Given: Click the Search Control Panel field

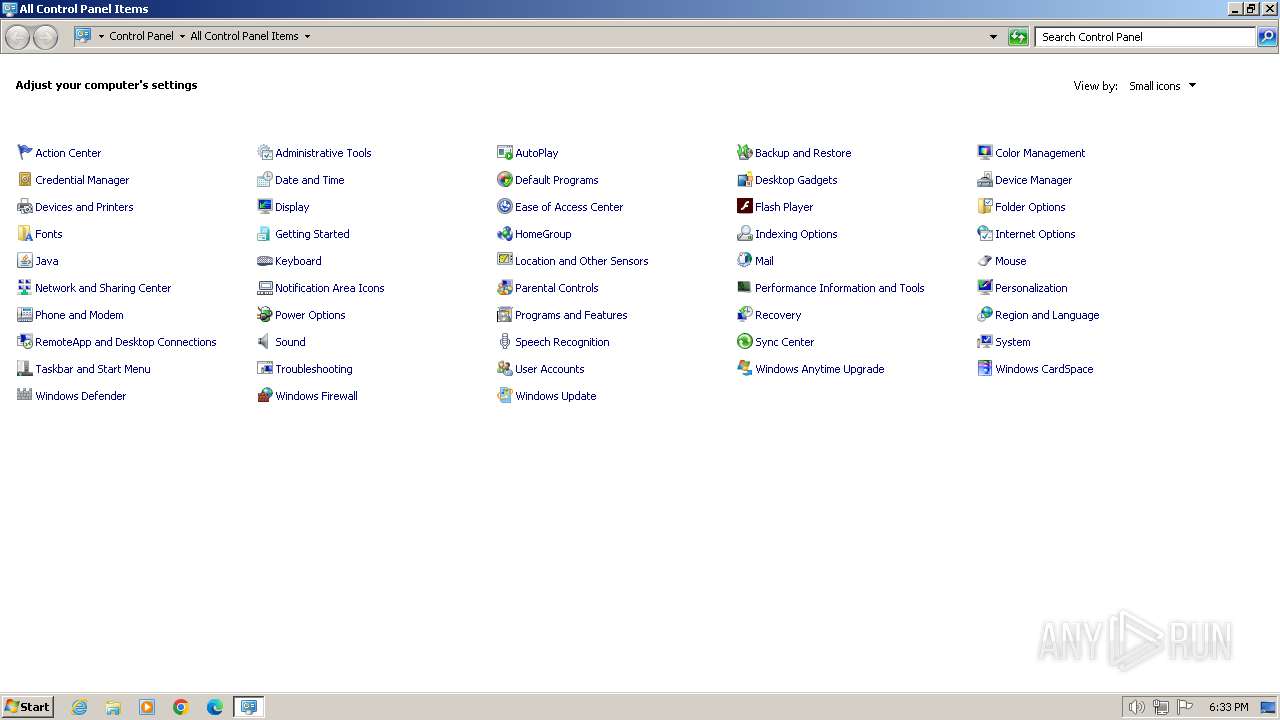Looking at the screenshot, I should coord(1145,37).
